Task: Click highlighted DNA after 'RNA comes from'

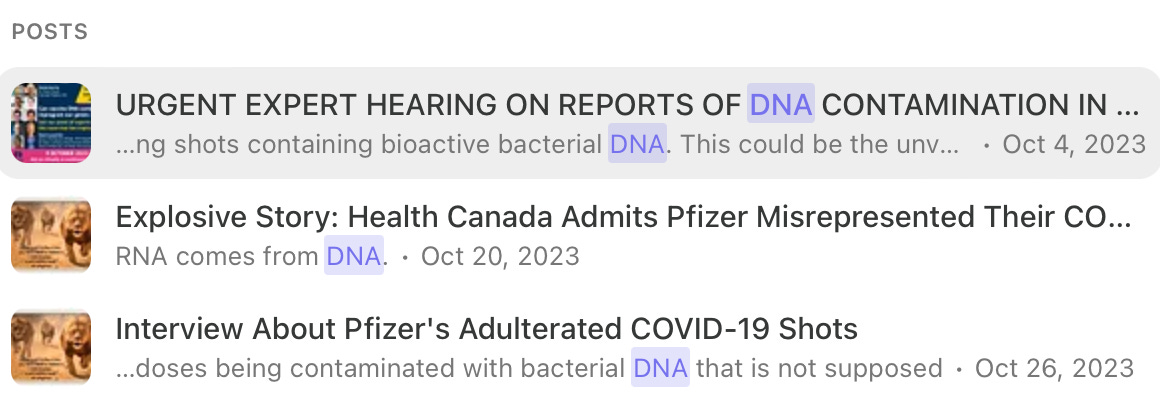Action: pos(354,256)
